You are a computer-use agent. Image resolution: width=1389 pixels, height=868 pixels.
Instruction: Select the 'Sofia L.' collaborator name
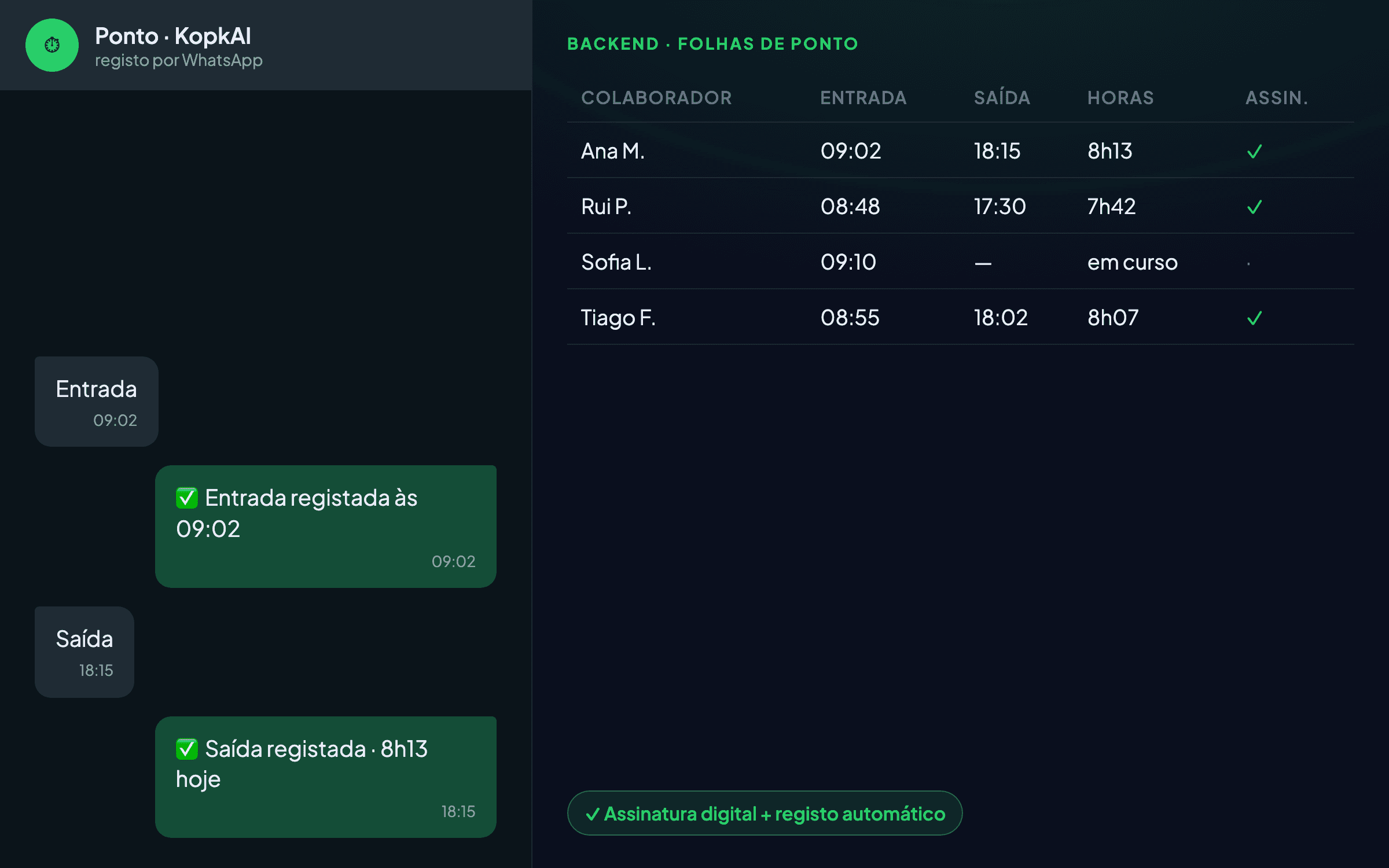click(616, 262)
